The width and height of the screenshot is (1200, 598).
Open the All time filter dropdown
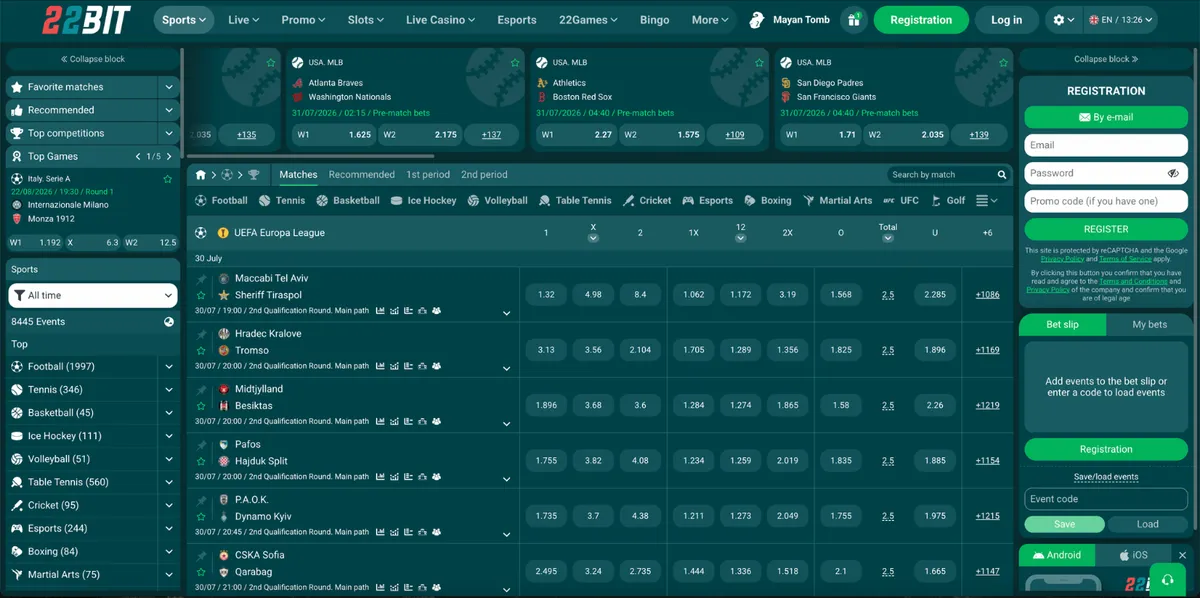[x=93, y=295]
